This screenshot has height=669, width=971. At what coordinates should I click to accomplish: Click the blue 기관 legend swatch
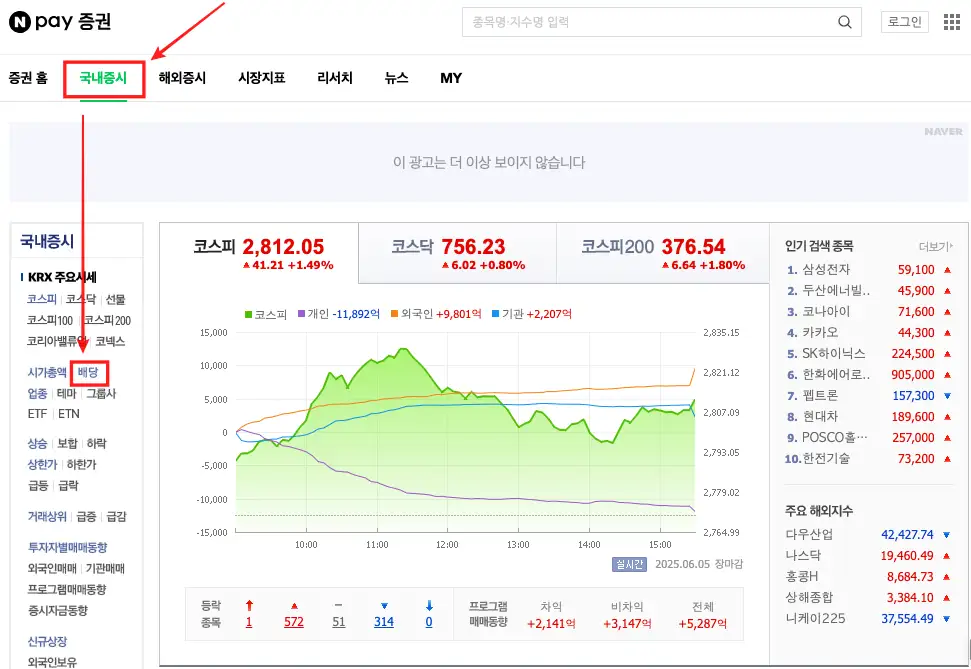495,314
